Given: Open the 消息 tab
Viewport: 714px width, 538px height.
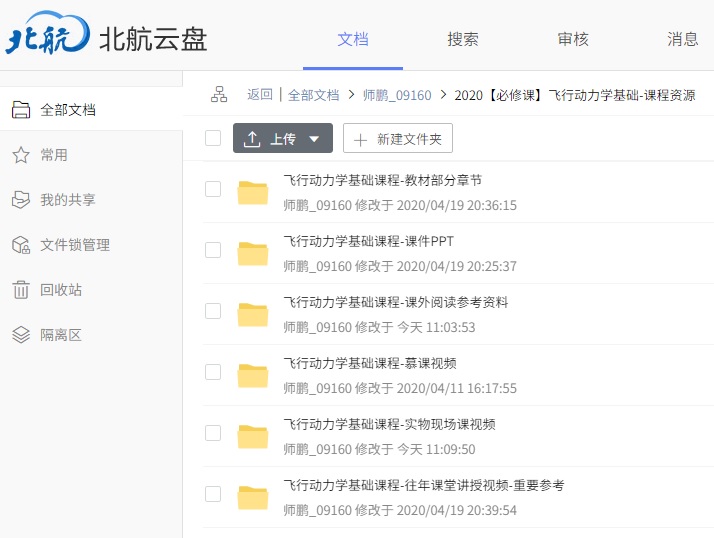Looking at the screenshot, I should coord(682,39).
